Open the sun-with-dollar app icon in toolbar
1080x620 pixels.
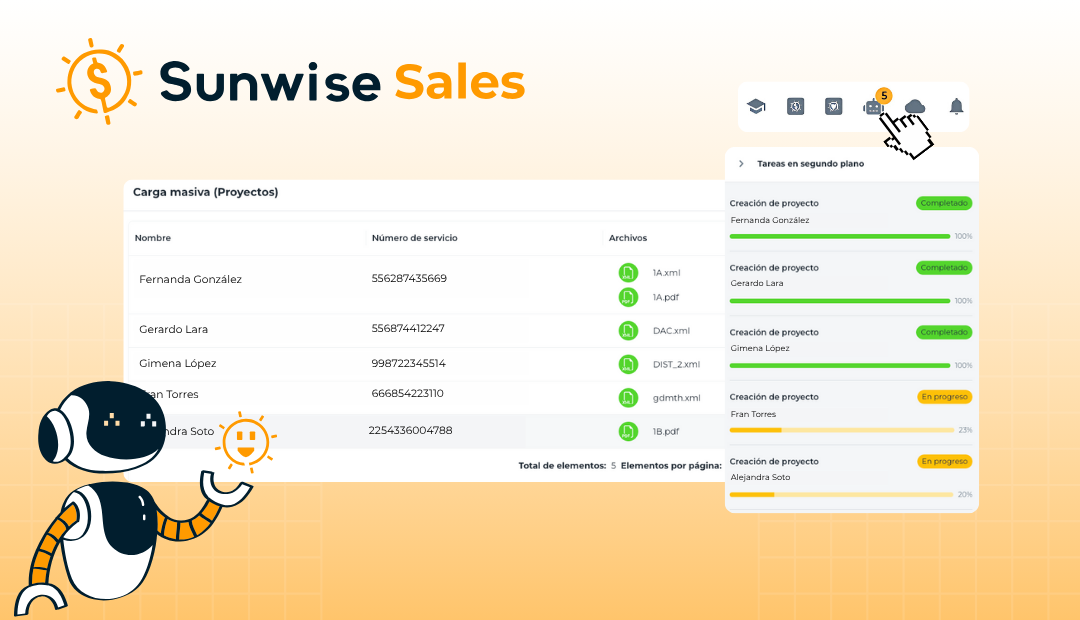click(x=796, y=106)
